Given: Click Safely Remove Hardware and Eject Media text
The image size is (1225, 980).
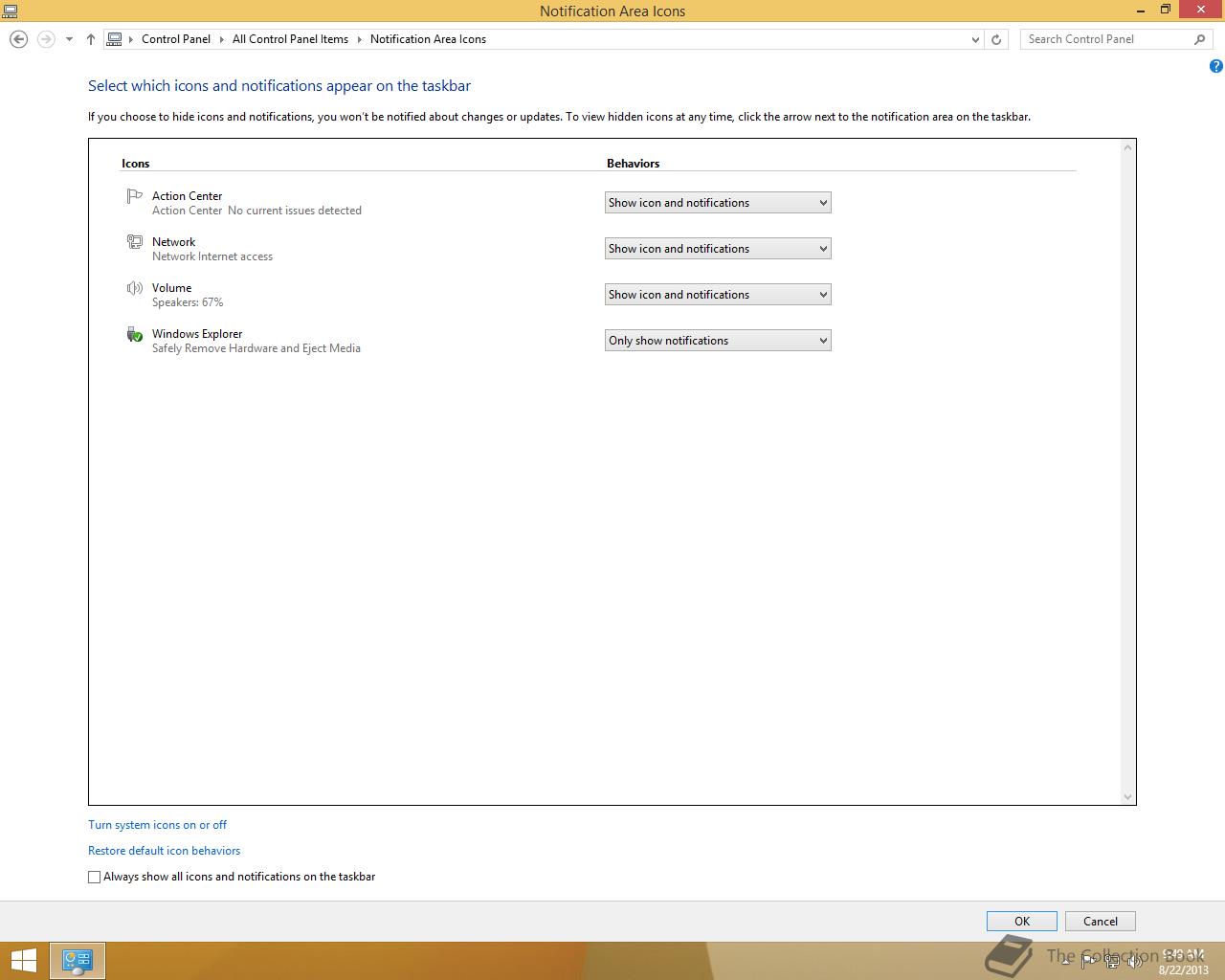Looking at the screenshot, I should click(x=256, y=348).
